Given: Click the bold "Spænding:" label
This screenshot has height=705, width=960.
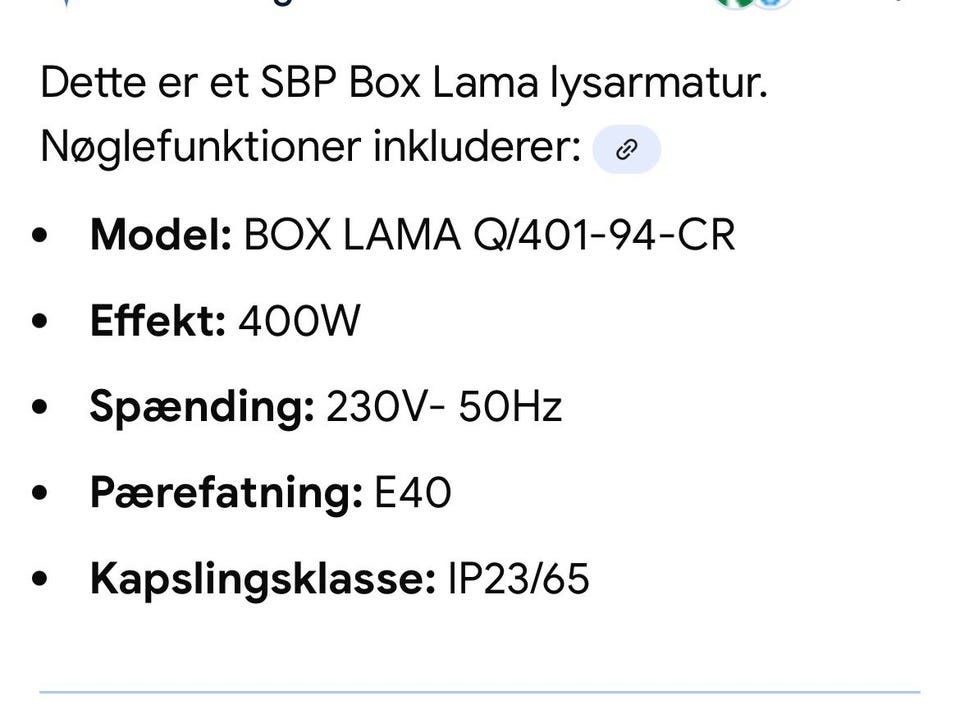Looking at the screenshot, I should click(202, 407).
